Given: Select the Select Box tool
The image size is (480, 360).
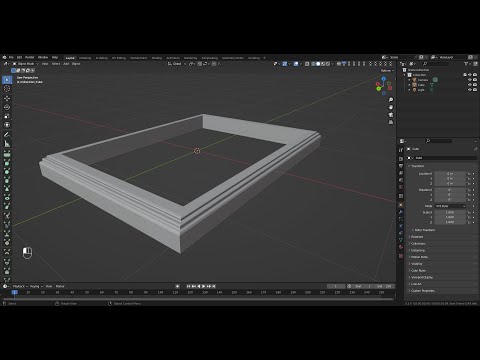Looking at the screenshot, I should point(7,80).
